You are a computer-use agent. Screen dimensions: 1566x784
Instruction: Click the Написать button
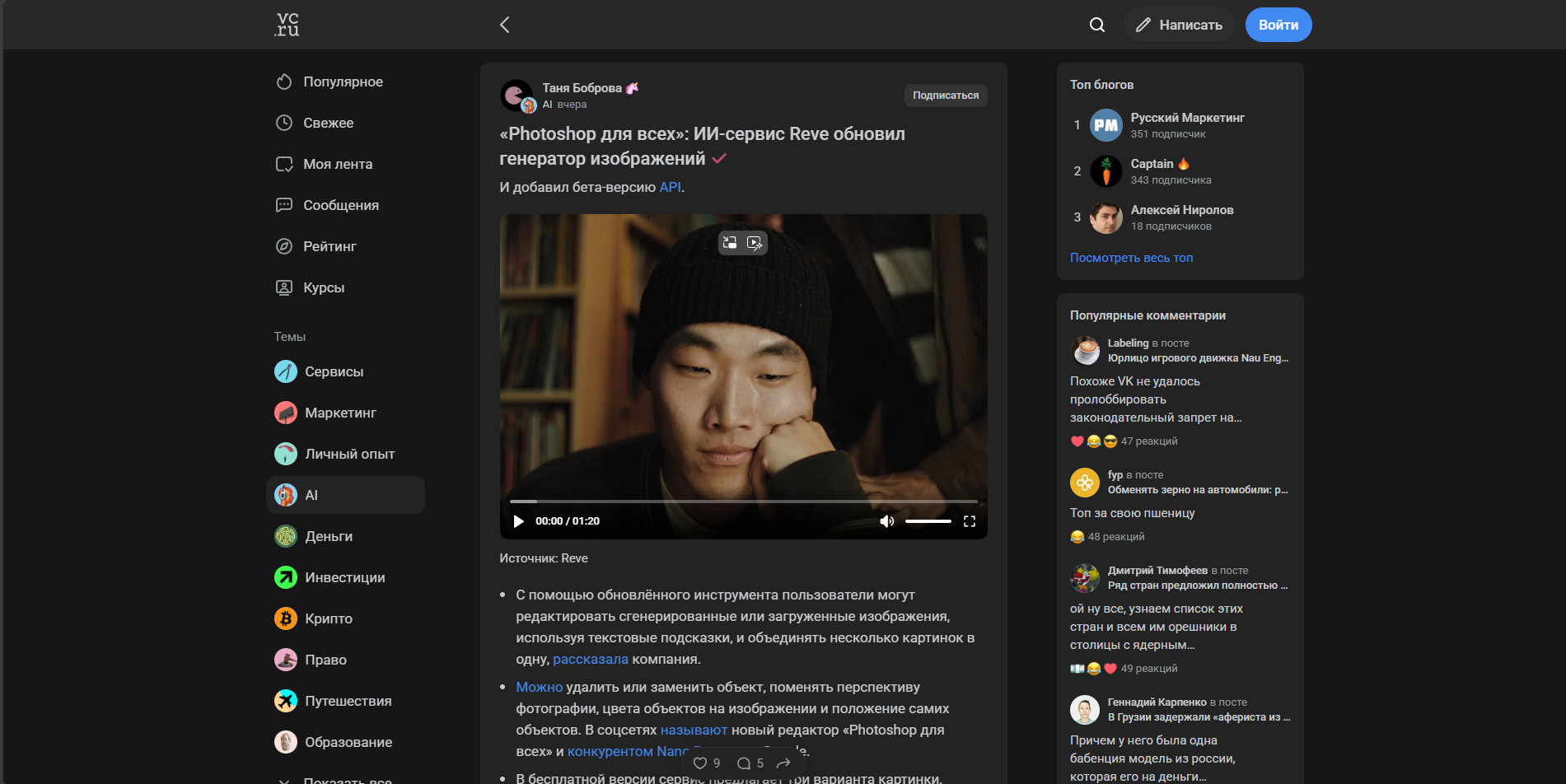pyautogui.click(x=1179, y=25)
